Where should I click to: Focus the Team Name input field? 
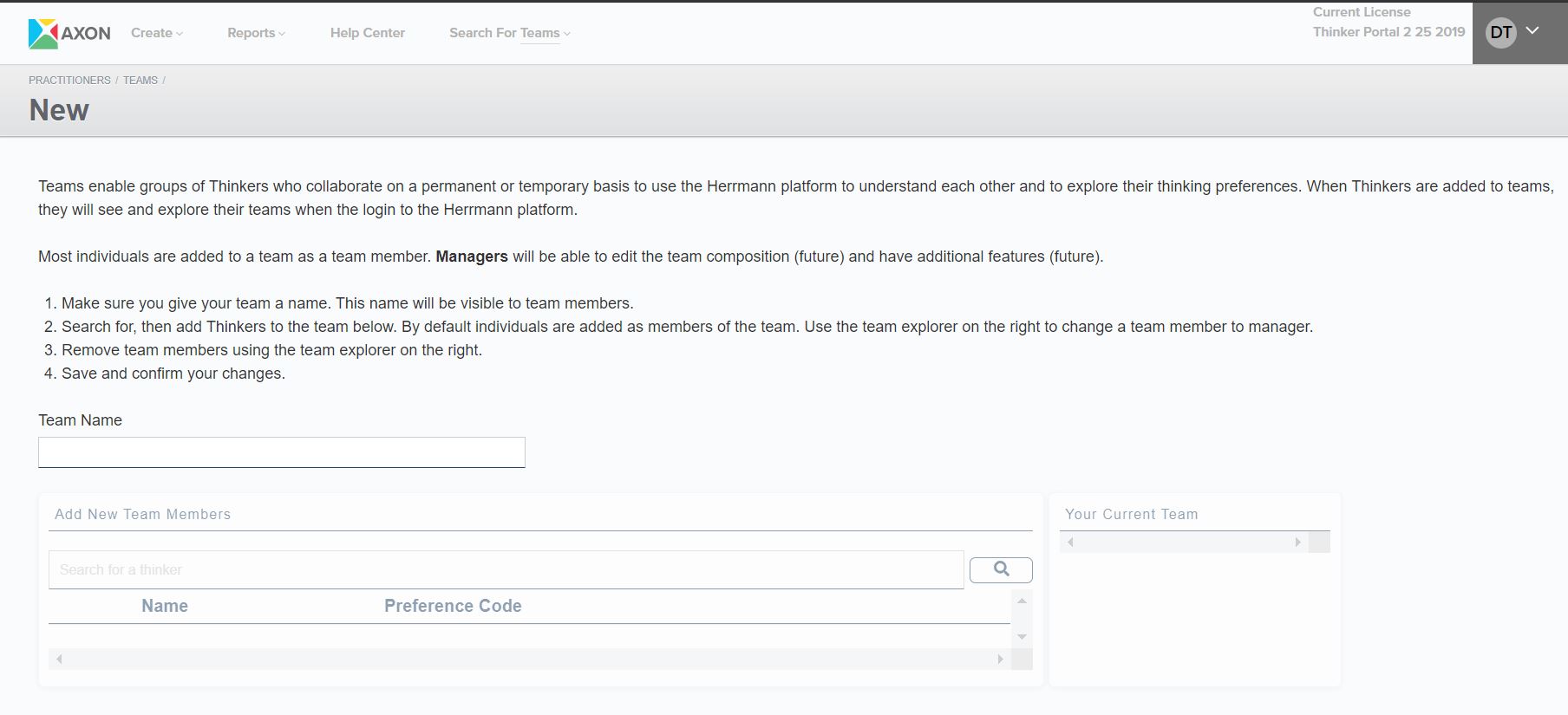tap(281, 452)
